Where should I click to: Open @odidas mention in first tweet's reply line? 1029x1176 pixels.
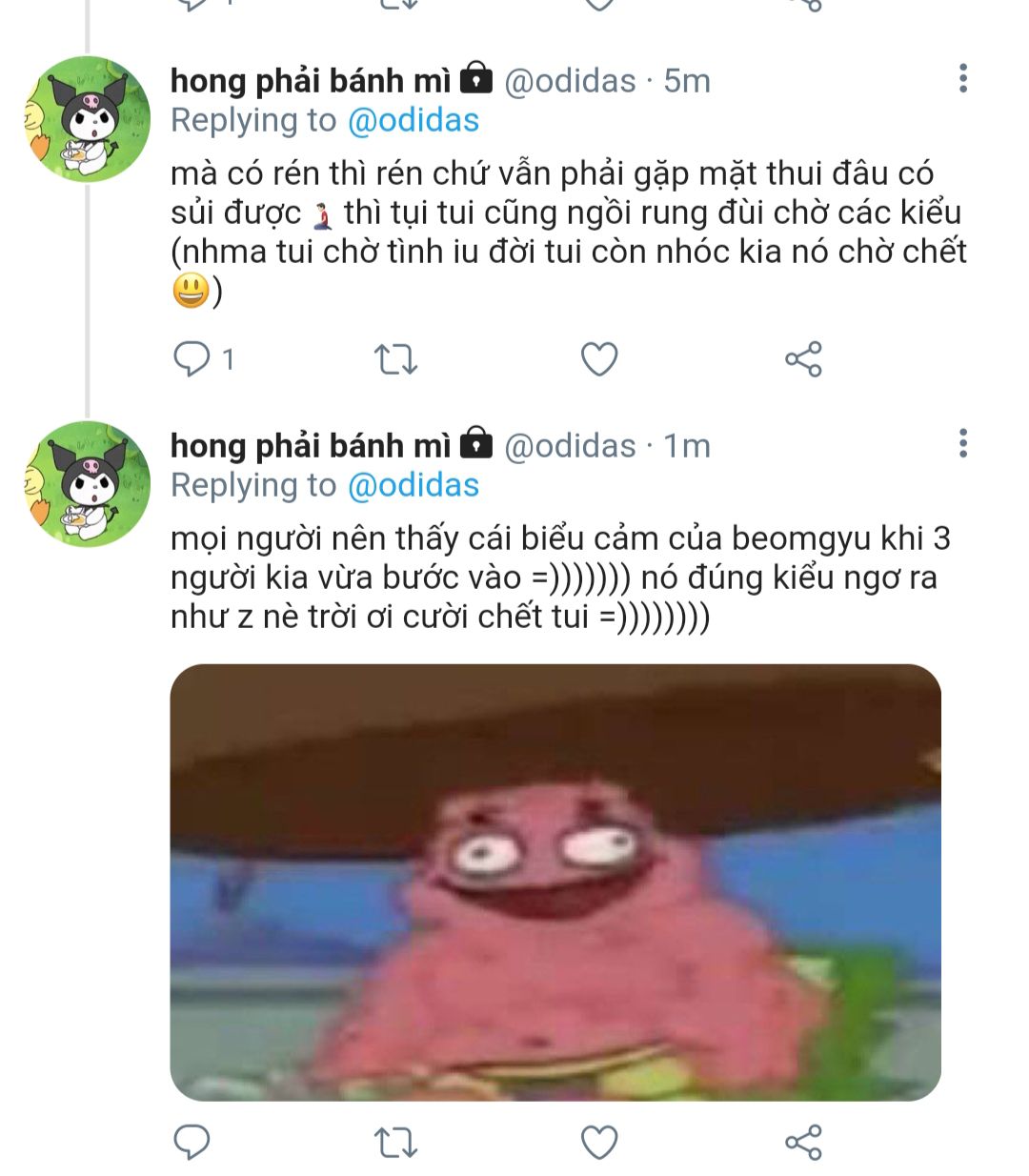point(414,121)
